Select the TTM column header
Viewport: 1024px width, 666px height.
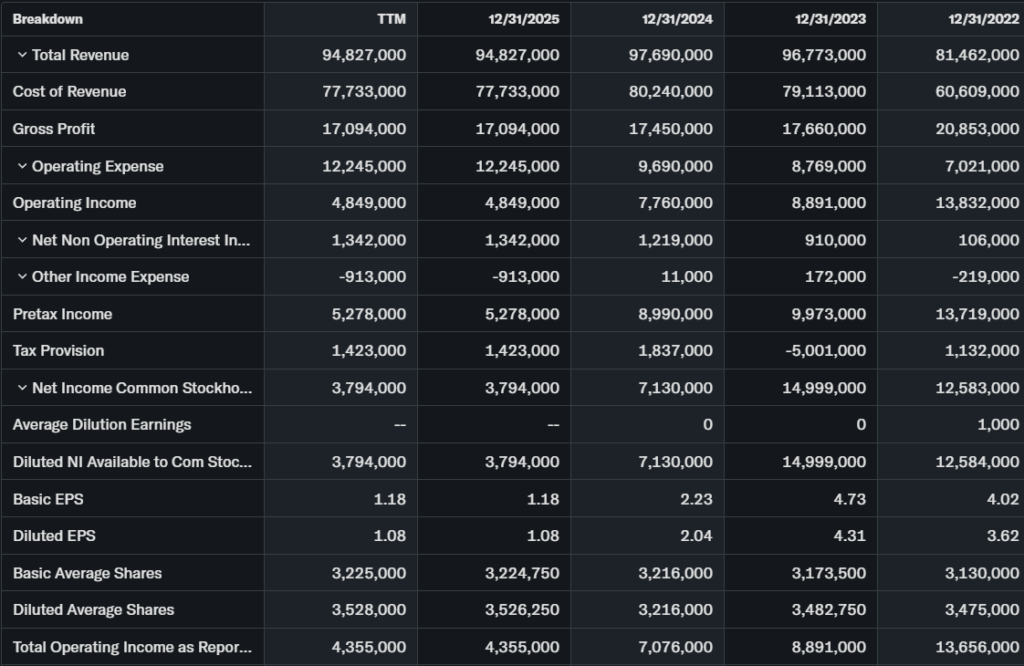(392, 19)
